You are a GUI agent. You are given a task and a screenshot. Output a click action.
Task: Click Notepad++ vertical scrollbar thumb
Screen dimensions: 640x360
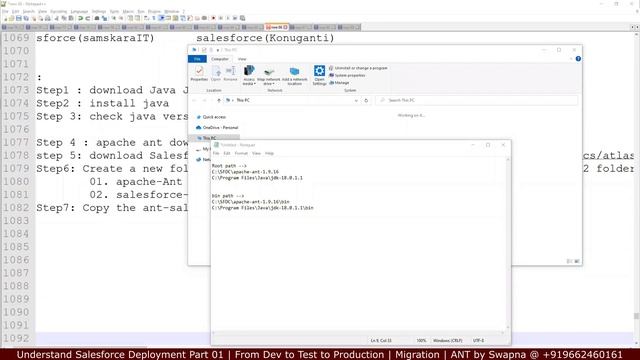click(x=636, y=316)
